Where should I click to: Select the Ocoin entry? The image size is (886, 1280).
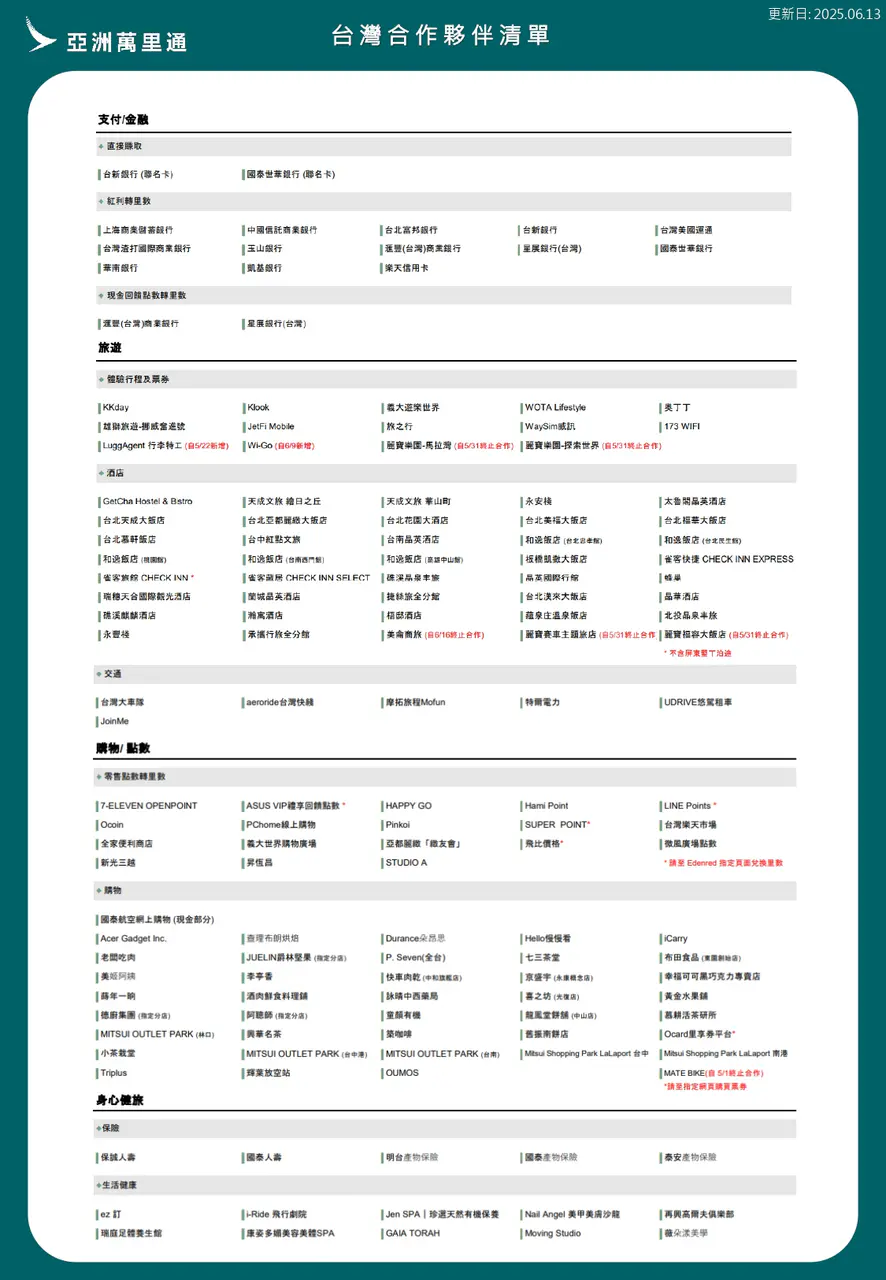coord(113,825)
